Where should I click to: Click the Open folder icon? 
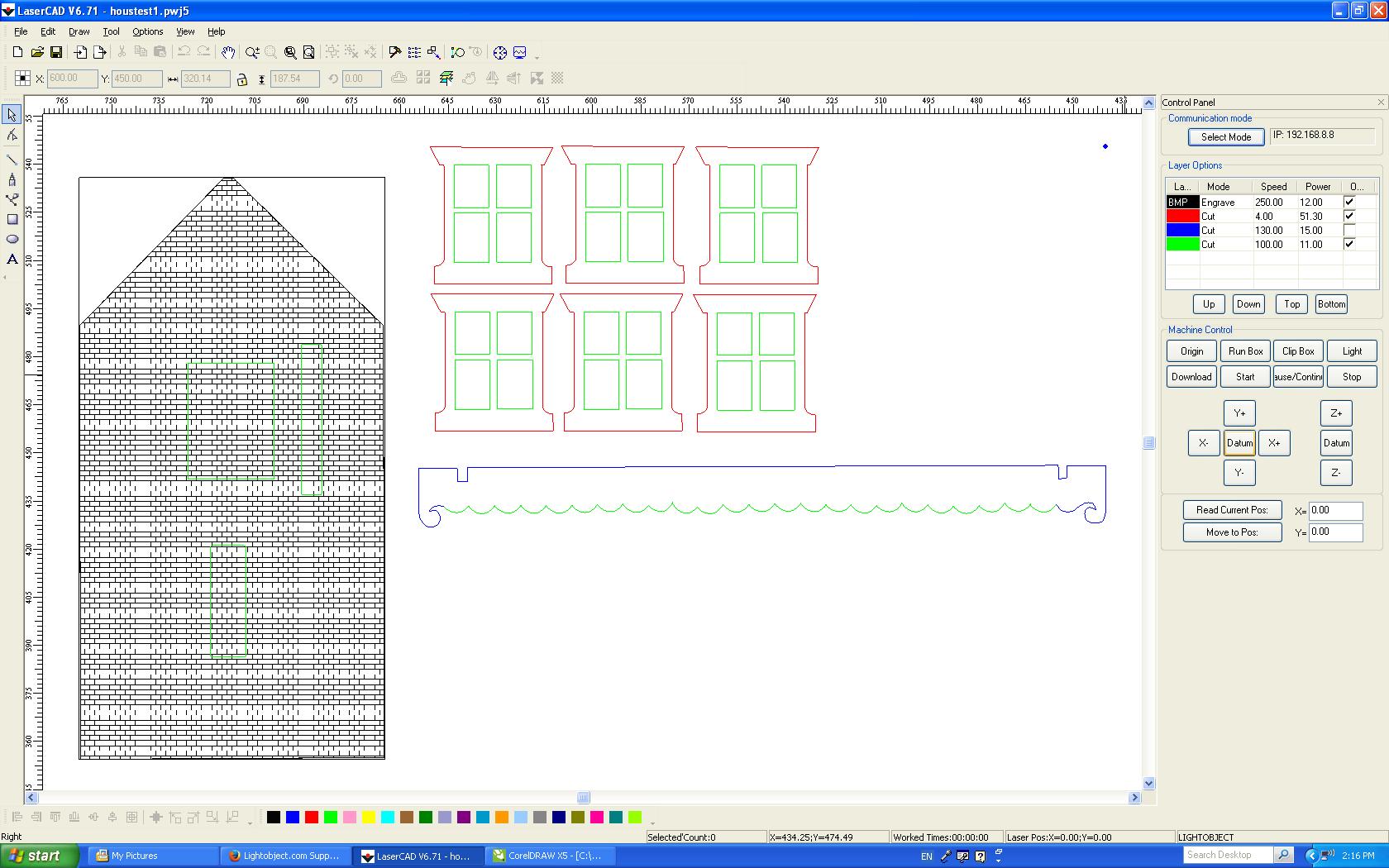coord(37,52)
